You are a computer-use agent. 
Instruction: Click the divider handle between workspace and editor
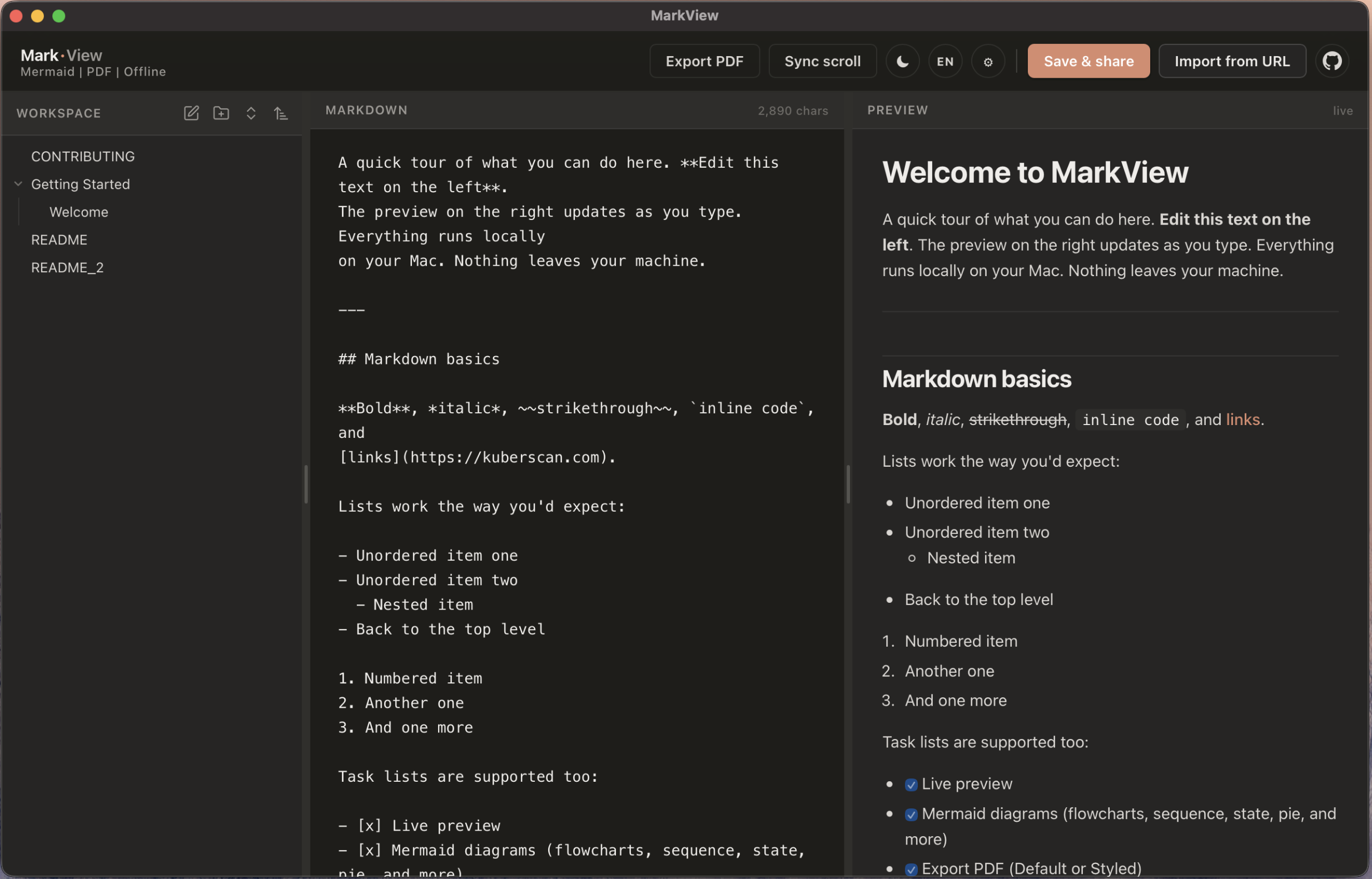(306, 484)
